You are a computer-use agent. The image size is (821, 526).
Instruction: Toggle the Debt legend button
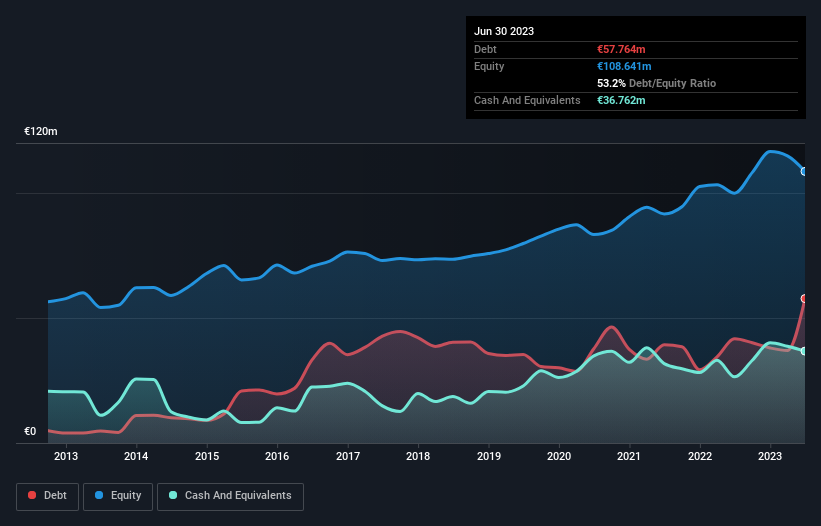pyautogui.click(x=48, y=496)
